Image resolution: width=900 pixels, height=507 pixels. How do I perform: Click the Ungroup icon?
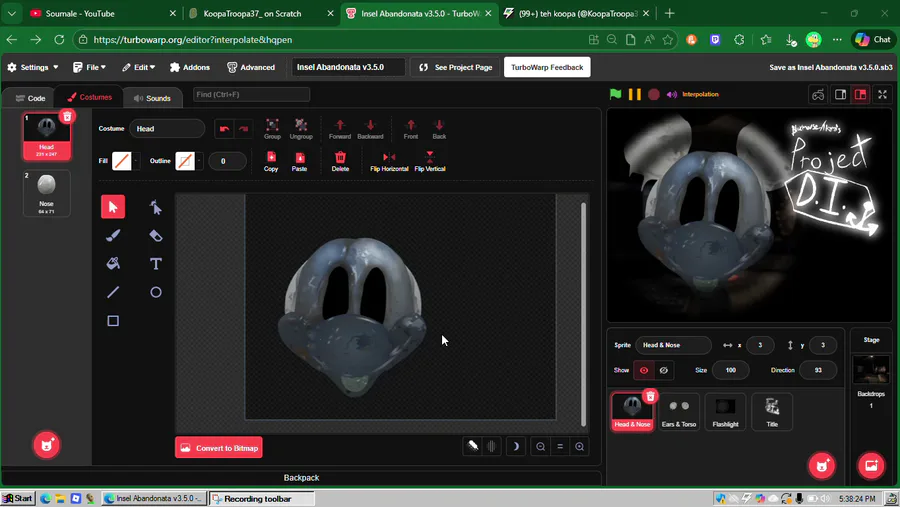tap(301, 129)
